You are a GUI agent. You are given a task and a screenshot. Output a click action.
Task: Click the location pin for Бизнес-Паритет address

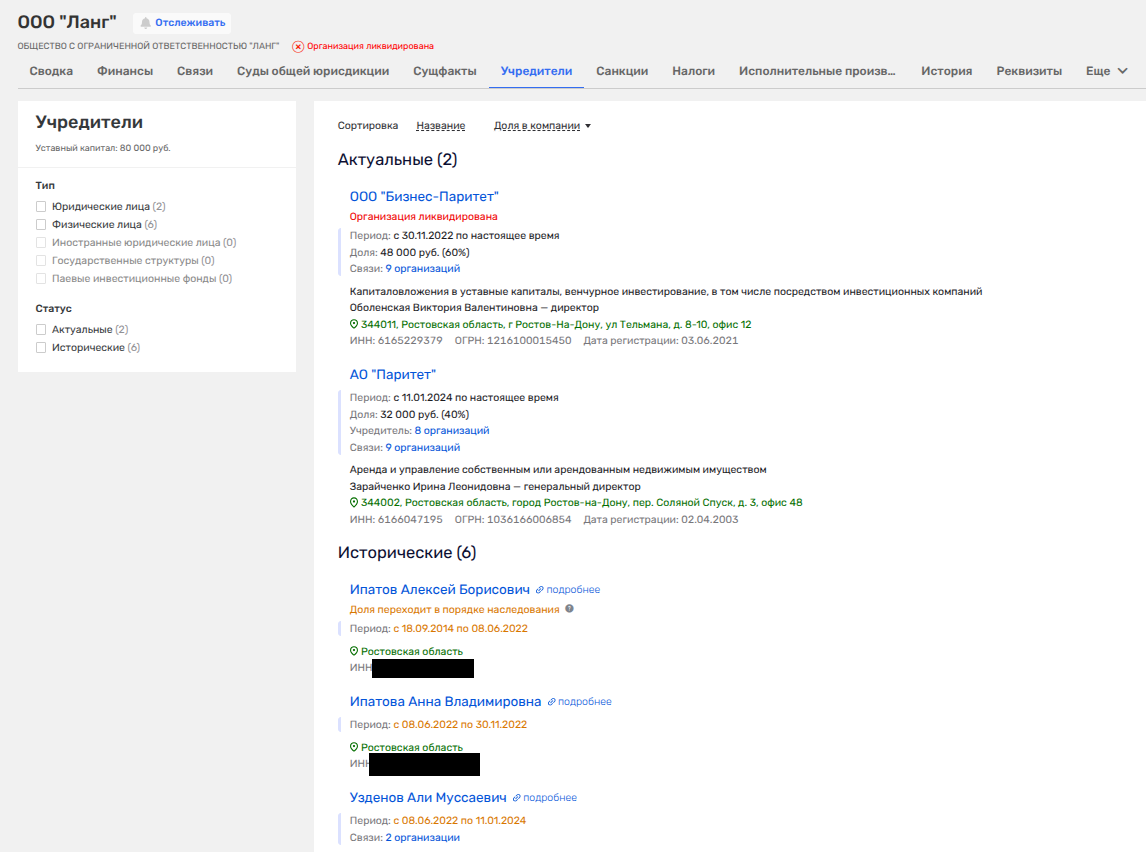(x=354, y=325)
